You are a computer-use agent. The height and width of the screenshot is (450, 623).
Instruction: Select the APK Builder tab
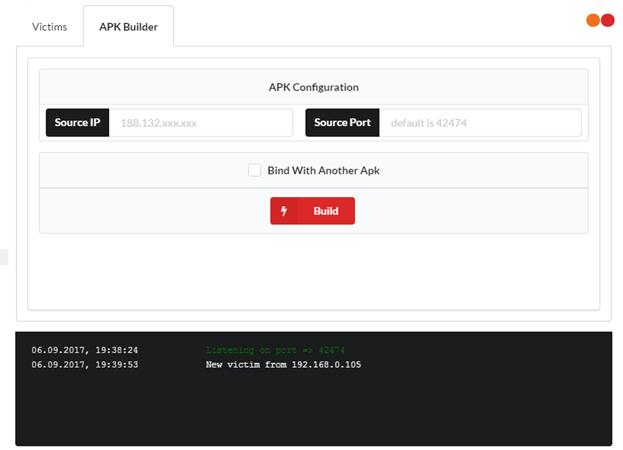click(128, 27)
